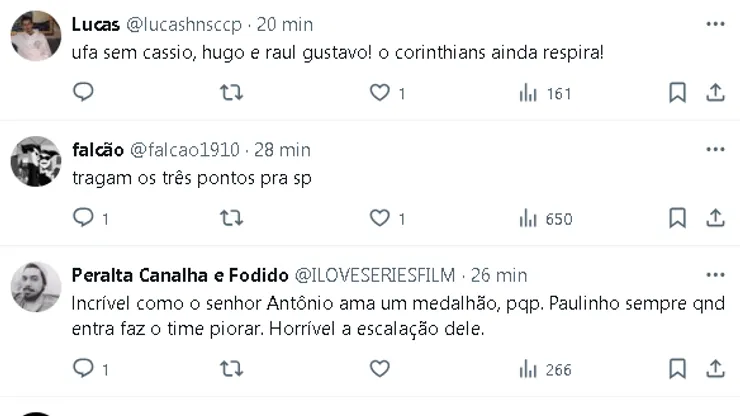Share Peralta Canalha's tweet

pyautogui.click(x=715, y=369)
